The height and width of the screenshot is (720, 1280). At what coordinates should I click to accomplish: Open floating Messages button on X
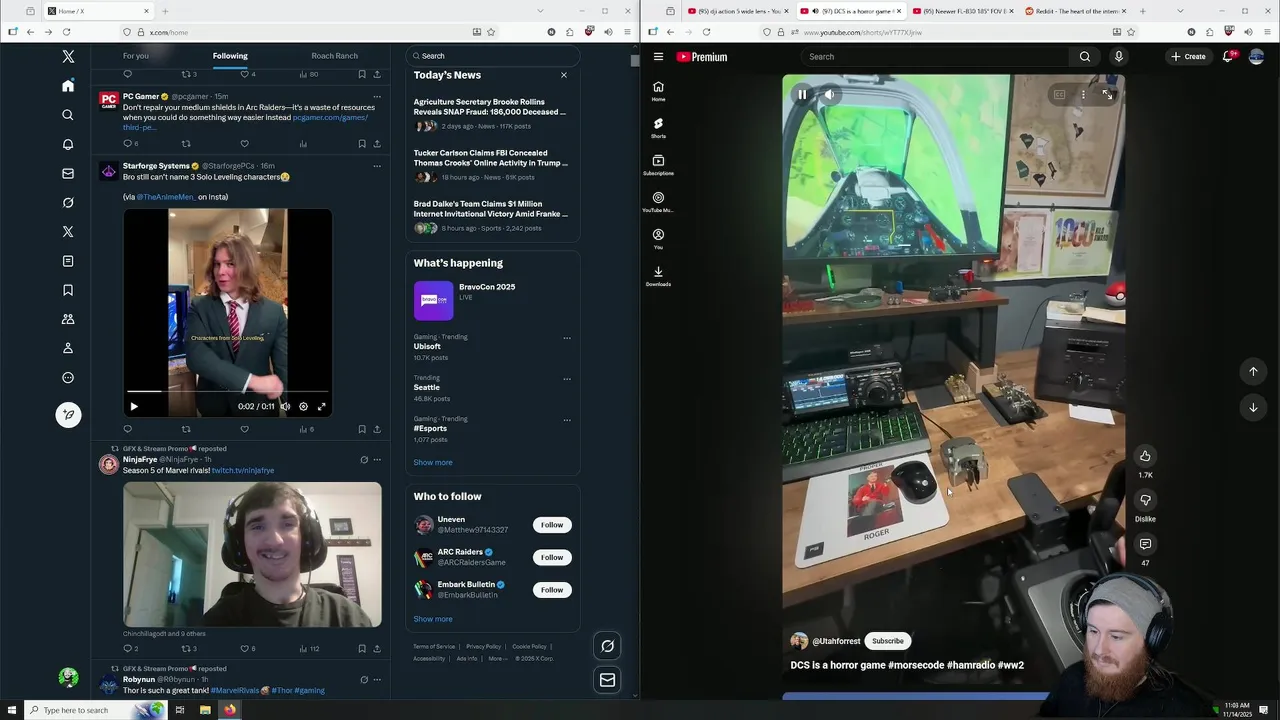607,680
